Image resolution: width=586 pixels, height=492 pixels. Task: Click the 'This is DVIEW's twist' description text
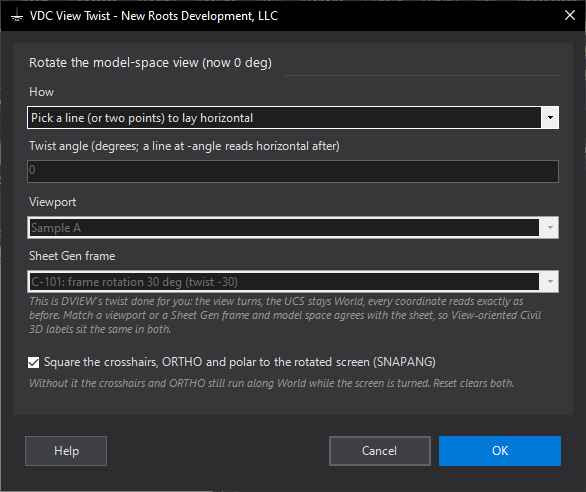[x=285, y=315]
